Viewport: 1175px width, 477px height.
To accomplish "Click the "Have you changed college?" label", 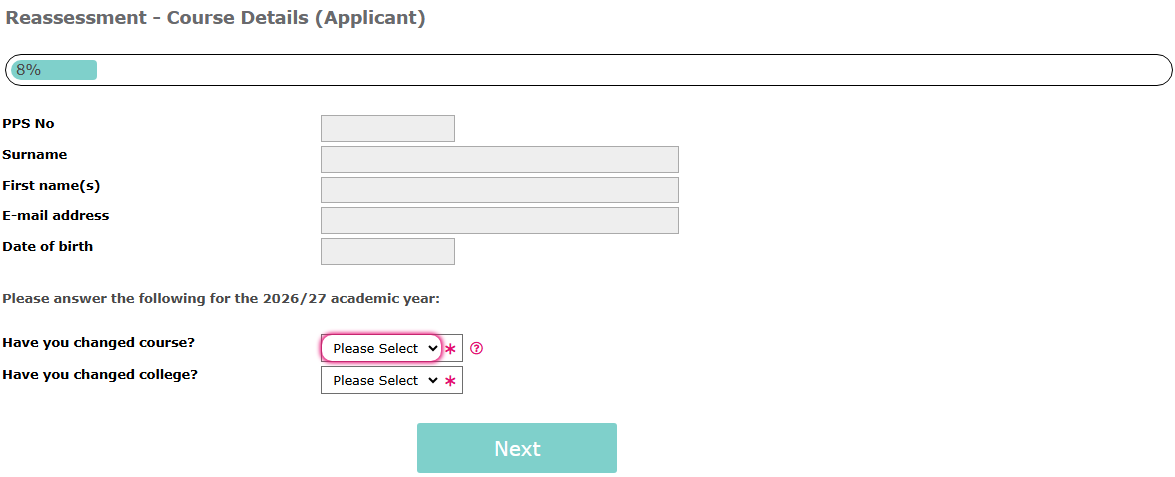I will pos(100,375).
